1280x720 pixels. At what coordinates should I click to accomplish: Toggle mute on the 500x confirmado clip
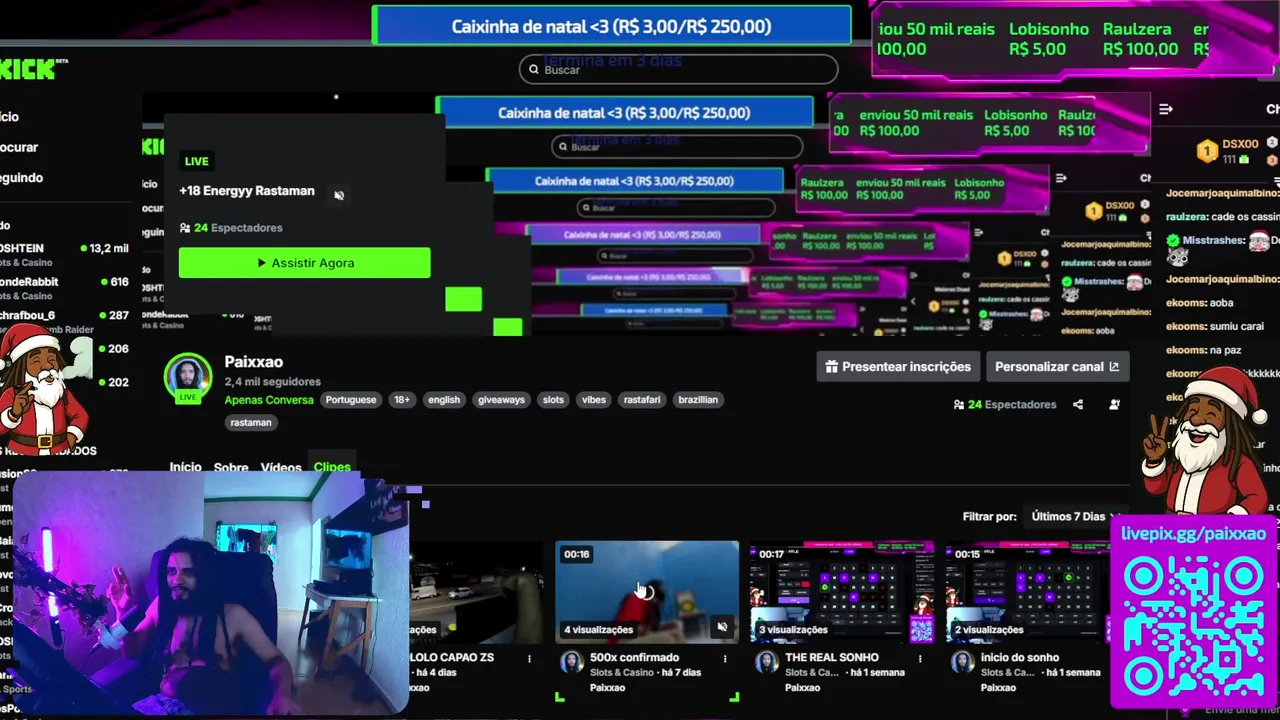pyautogui.click(x=722, y=627)
